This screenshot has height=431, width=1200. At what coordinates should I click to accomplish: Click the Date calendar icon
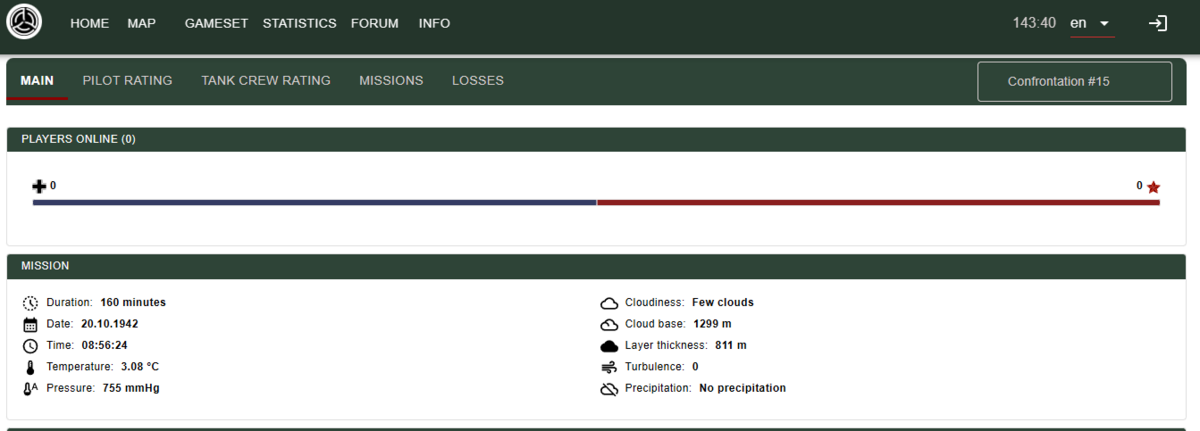[x=30, y=324]
